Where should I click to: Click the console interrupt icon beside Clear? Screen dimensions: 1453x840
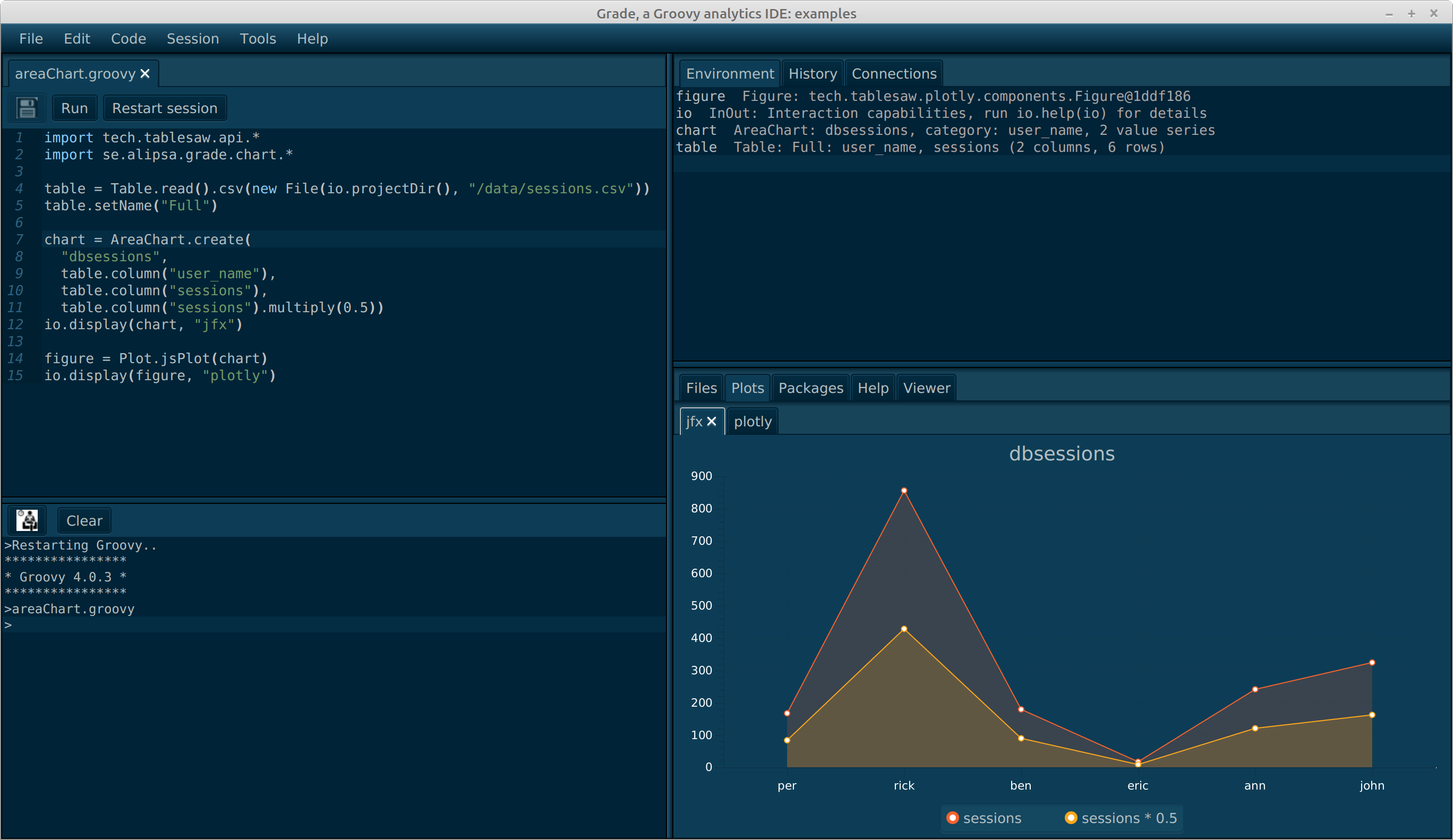click(x=27, y=520)
